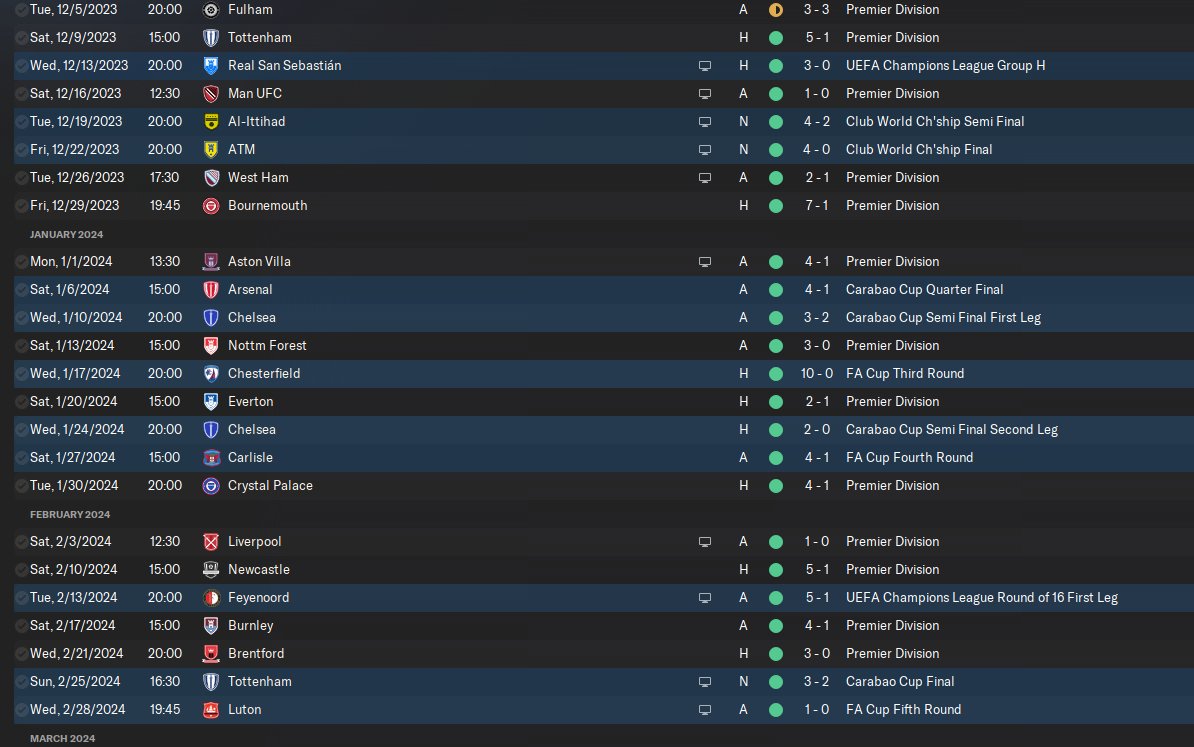
Task: Select the Carabao Cup Final competition link
Action: point(899,682)
